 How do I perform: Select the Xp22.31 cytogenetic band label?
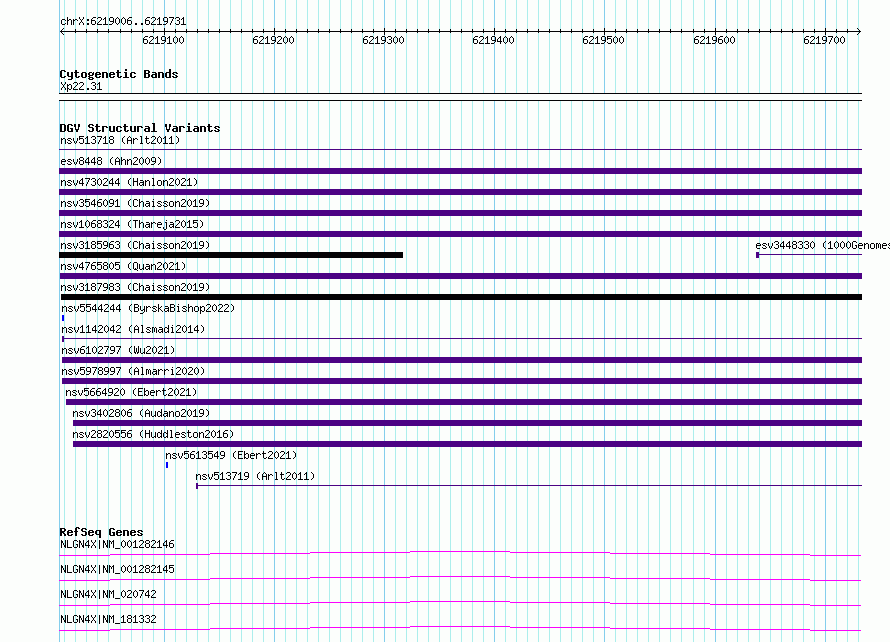[81, 86]
